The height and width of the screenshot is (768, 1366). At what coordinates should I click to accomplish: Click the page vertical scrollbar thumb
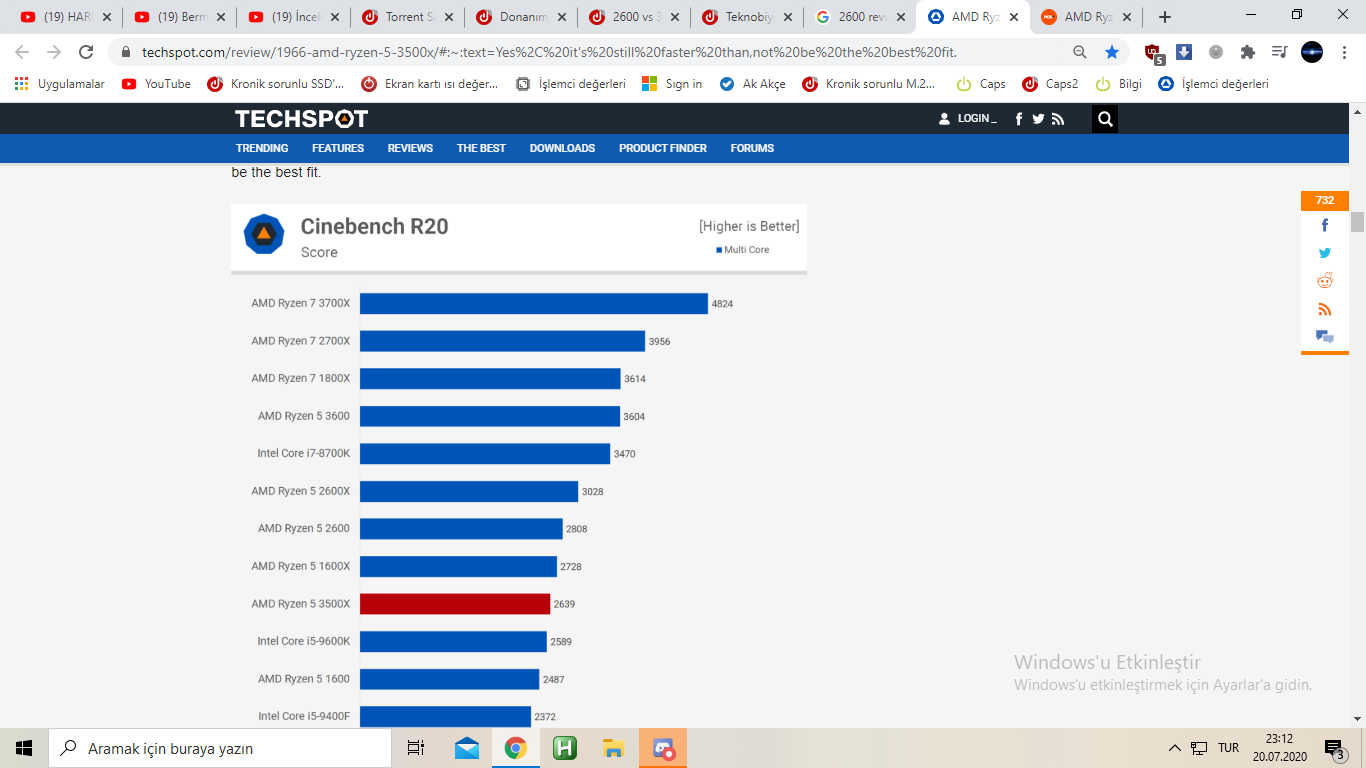tap(1357, 222)
